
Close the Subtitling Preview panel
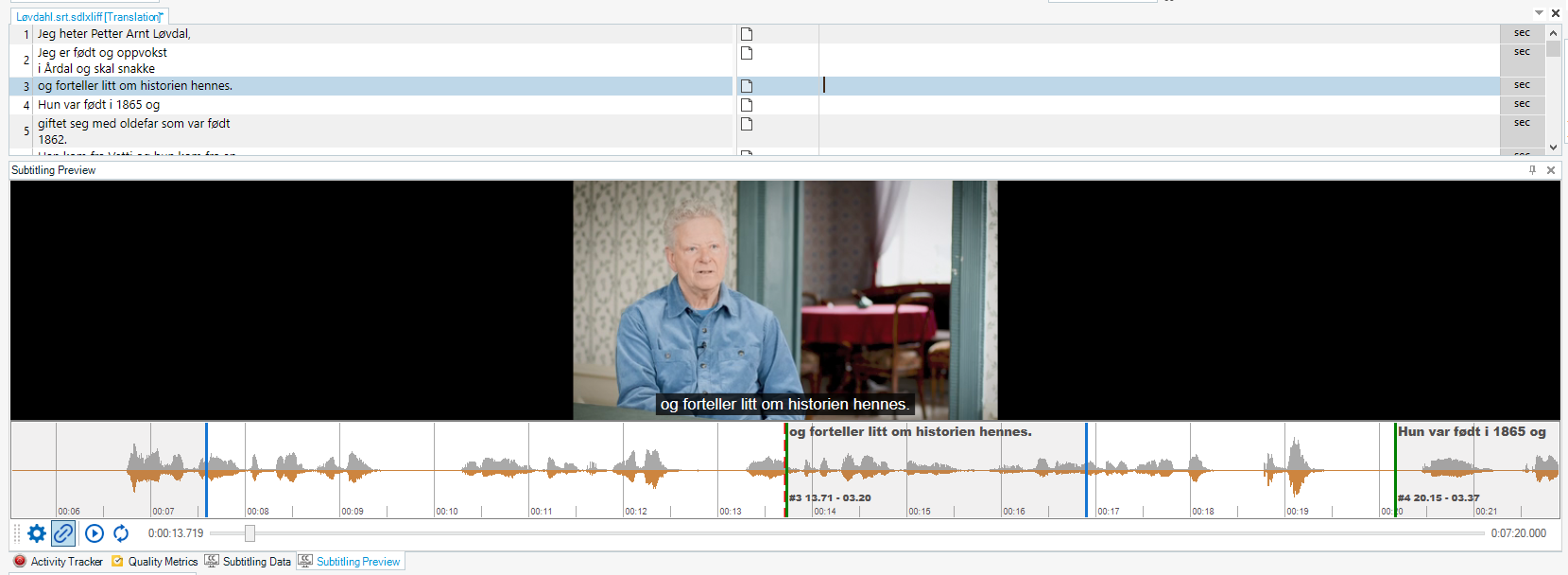pyautogui.click(x=1551, y=170)
